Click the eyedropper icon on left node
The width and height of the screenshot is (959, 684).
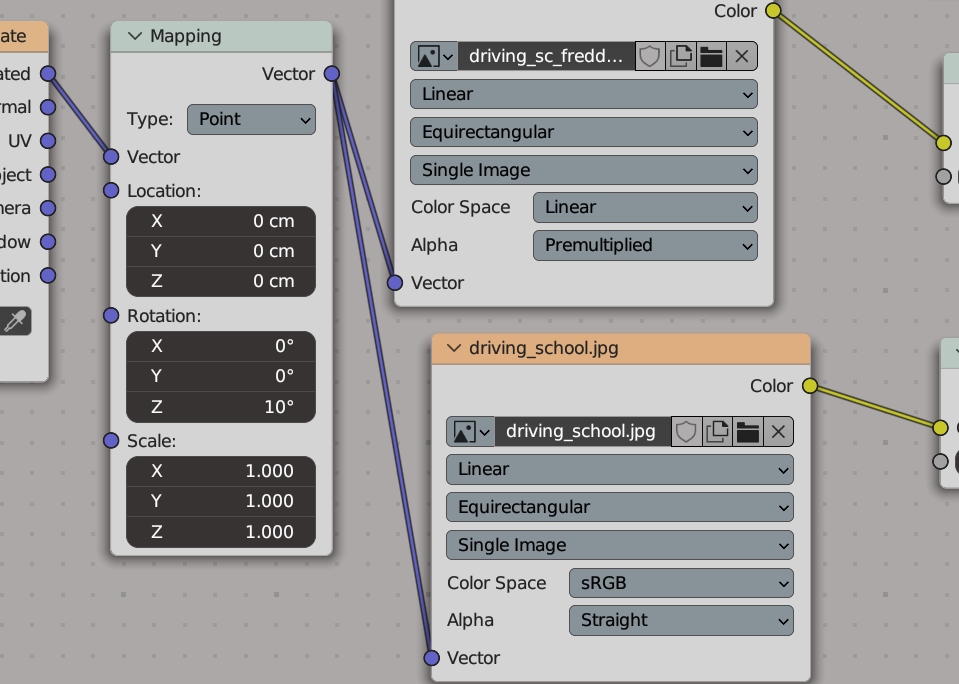pyautogui.click(x=16, y=321)
